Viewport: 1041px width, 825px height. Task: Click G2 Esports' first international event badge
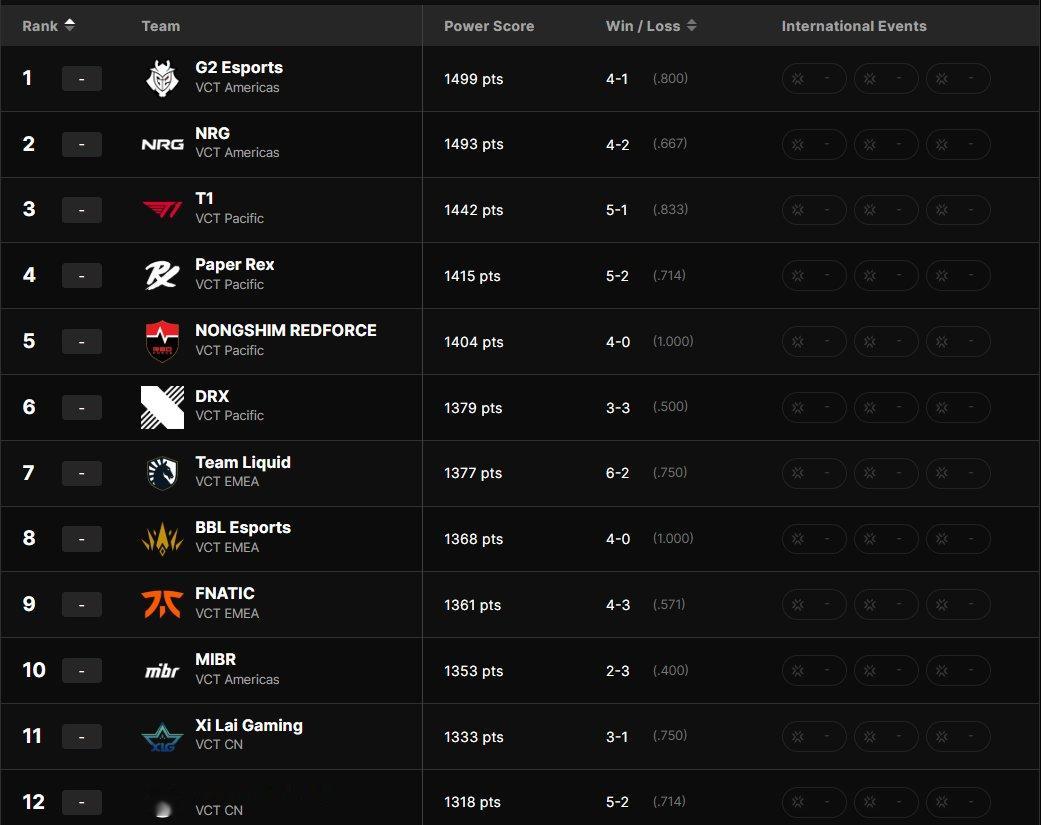pos(813,79)
